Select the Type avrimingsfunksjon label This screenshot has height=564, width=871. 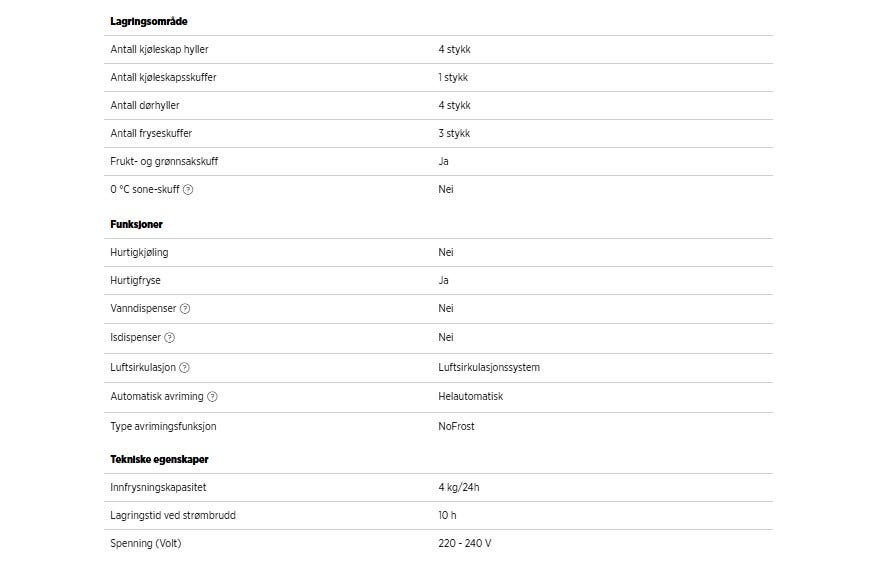(163, 426)
